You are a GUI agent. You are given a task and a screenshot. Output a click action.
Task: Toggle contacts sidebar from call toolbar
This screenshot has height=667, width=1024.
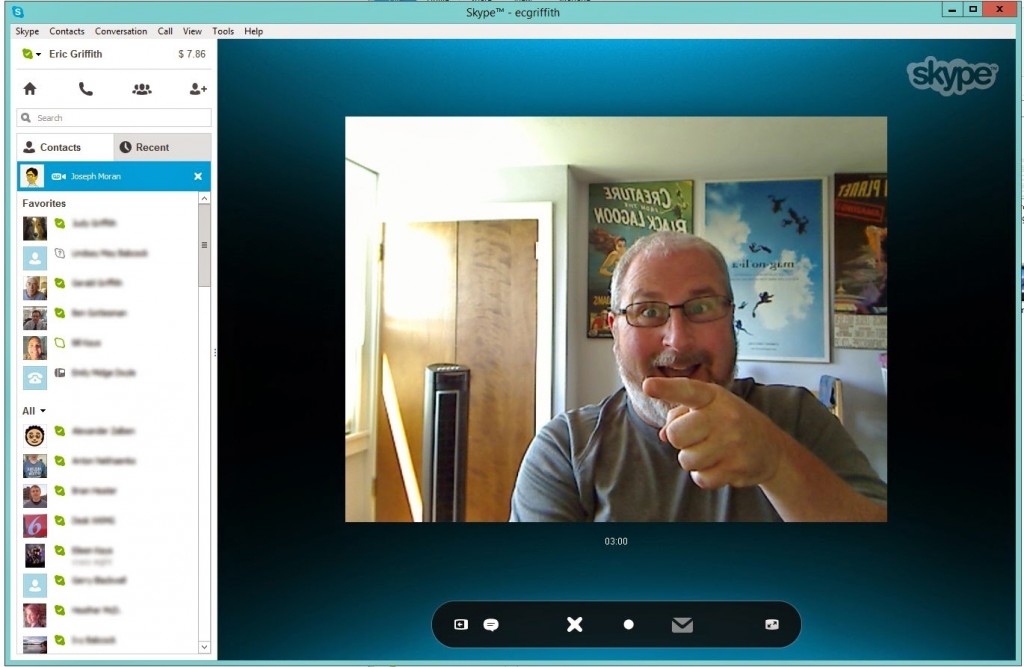tap(461, 625)
